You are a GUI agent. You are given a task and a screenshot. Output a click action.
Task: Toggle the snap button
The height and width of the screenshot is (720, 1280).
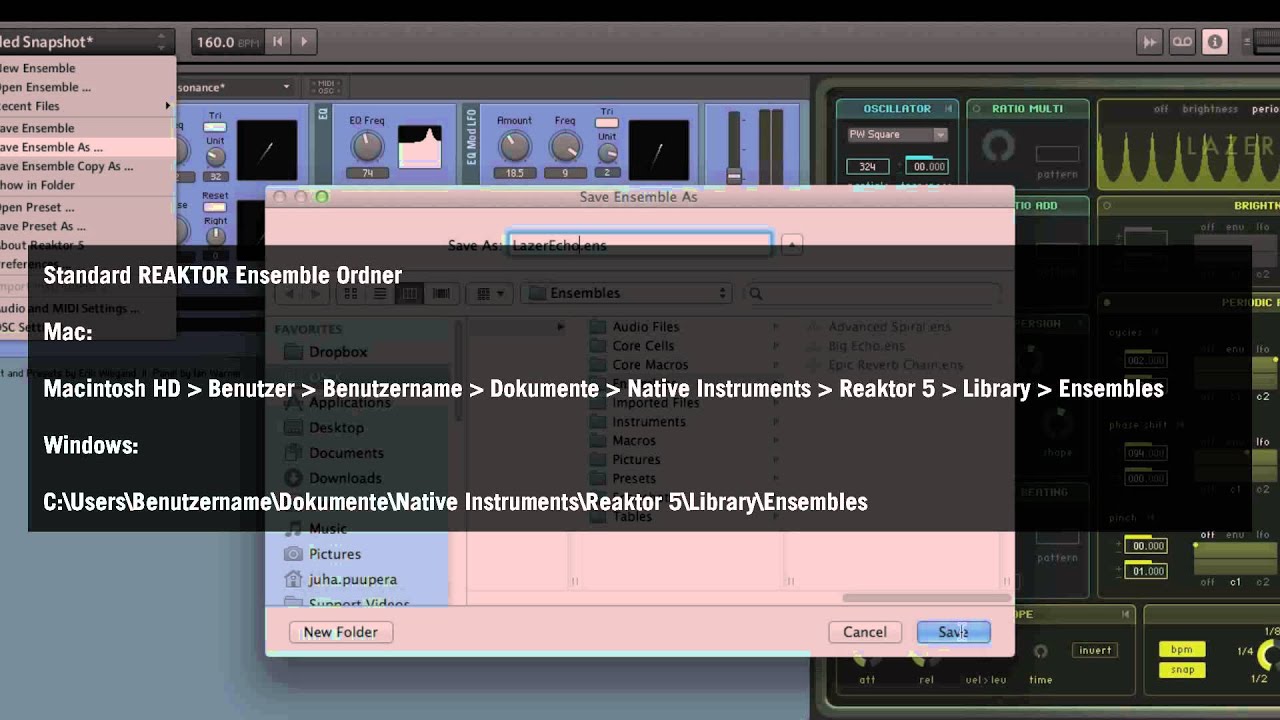point(1182,669)
